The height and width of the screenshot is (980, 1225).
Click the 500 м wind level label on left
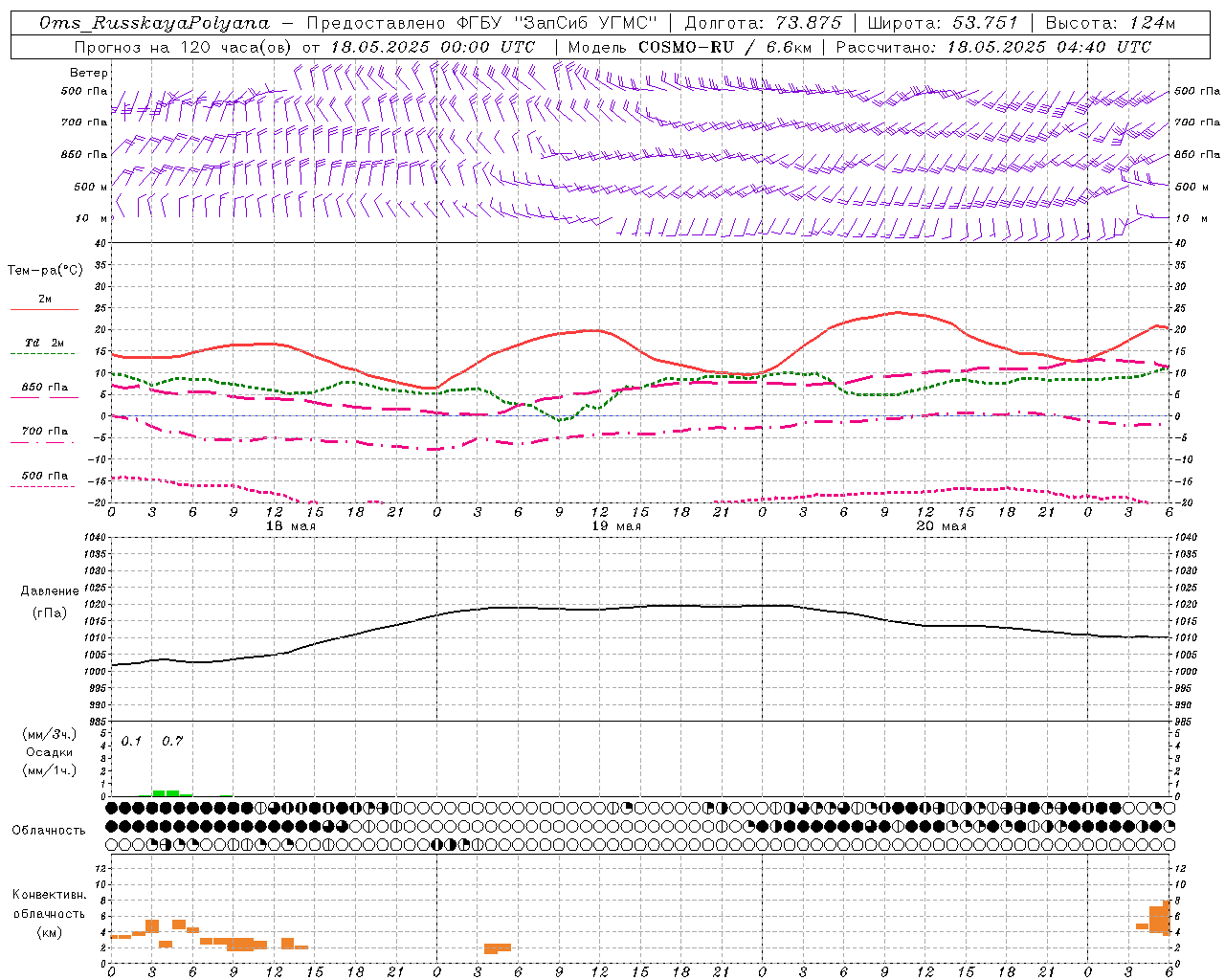(x=90, y=187)
